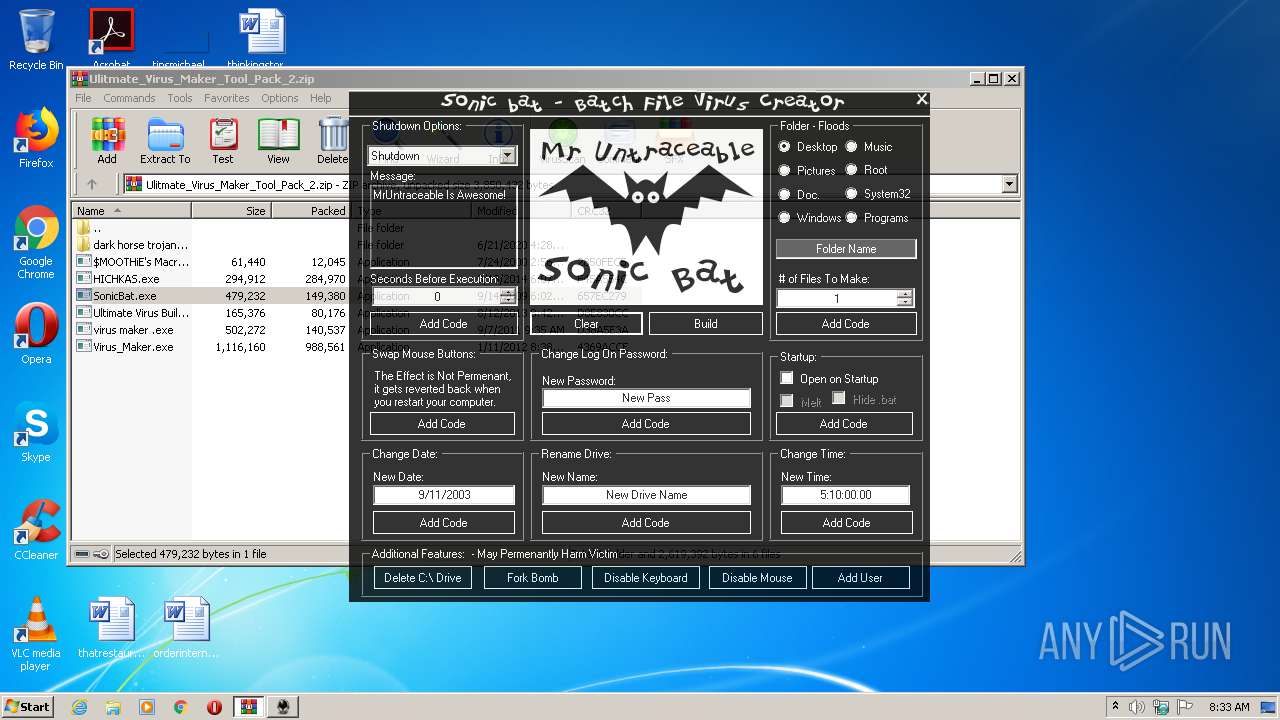The width and height of the screenshot is (1280, 720).
Task: Click Seconds Before Execution up arrow
Action: (507, 292)
